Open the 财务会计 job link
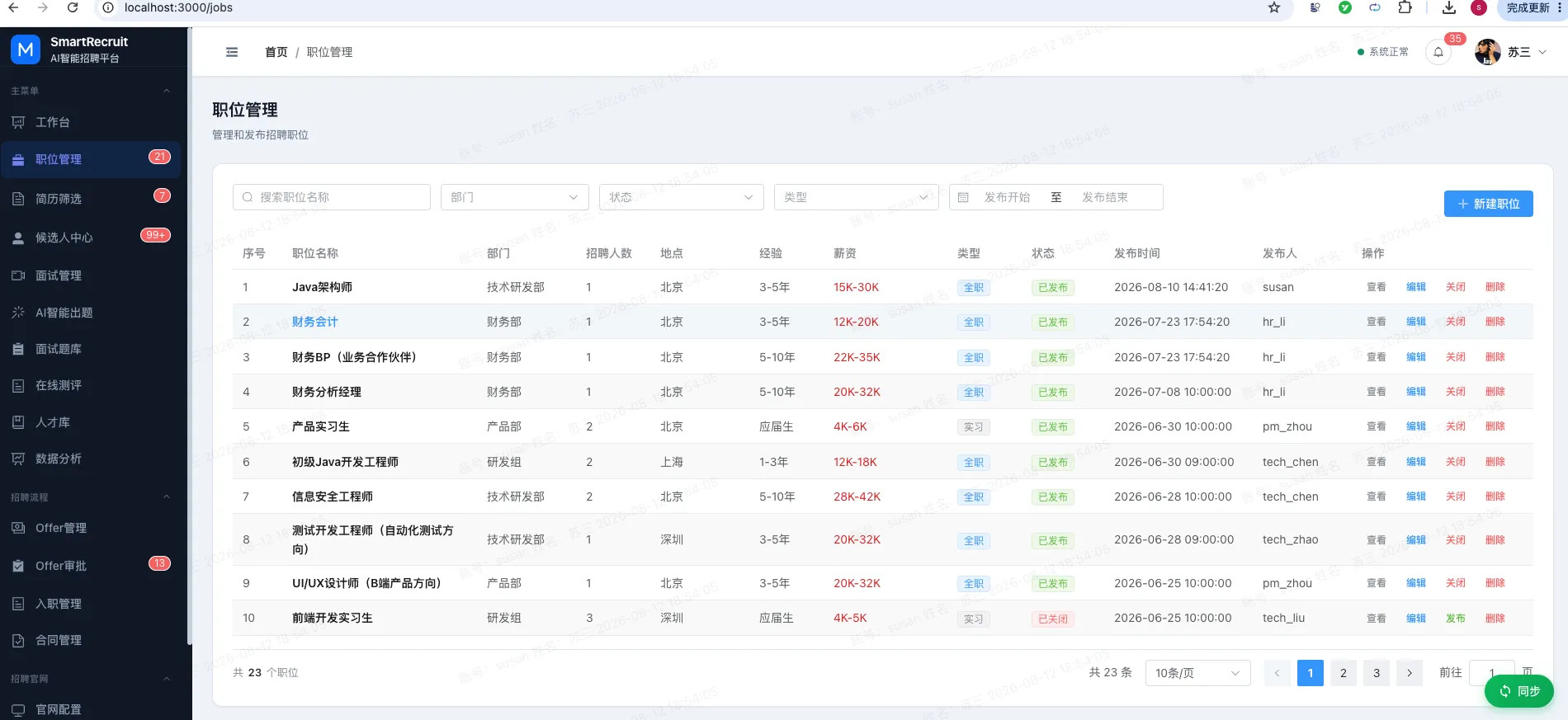This screenshot has height=720, width=1568. tap(315, 322)
